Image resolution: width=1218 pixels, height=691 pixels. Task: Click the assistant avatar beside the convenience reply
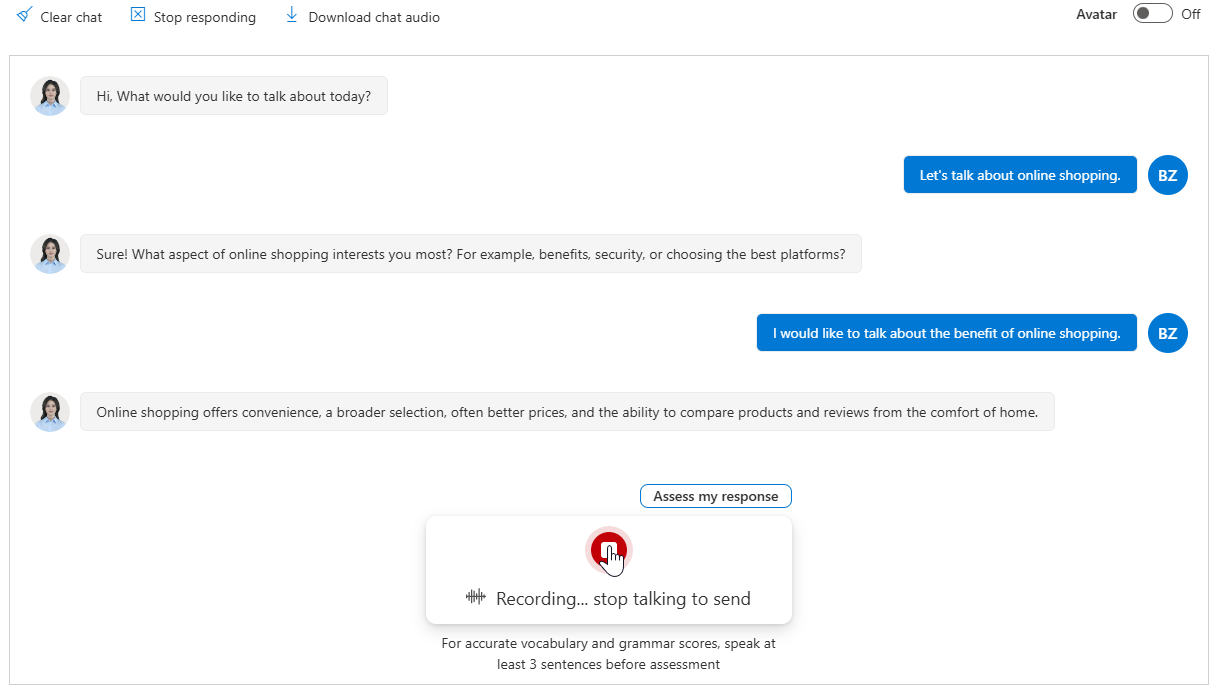click(50, 412)
